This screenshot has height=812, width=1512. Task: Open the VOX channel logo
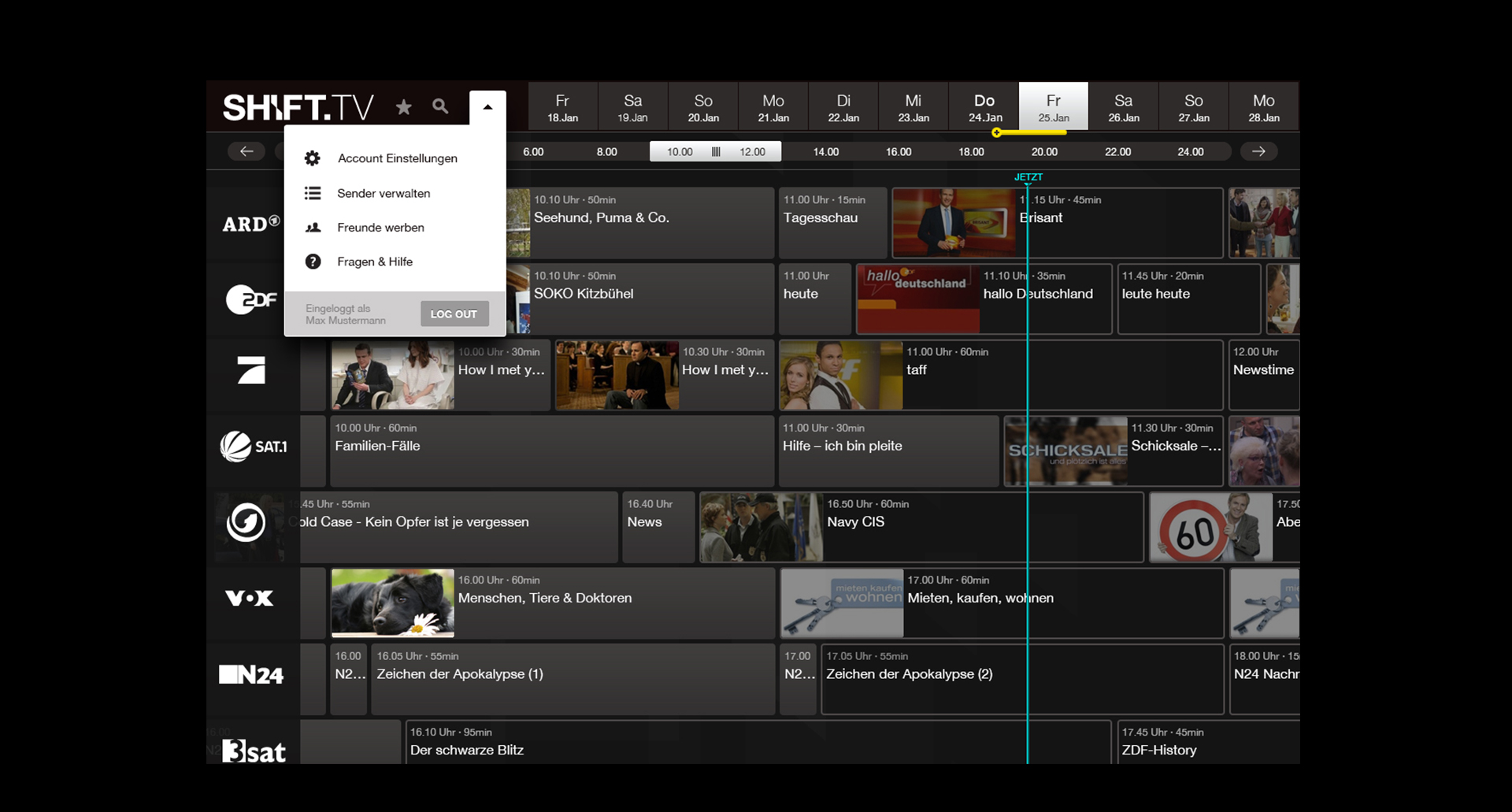coord(250,599)
